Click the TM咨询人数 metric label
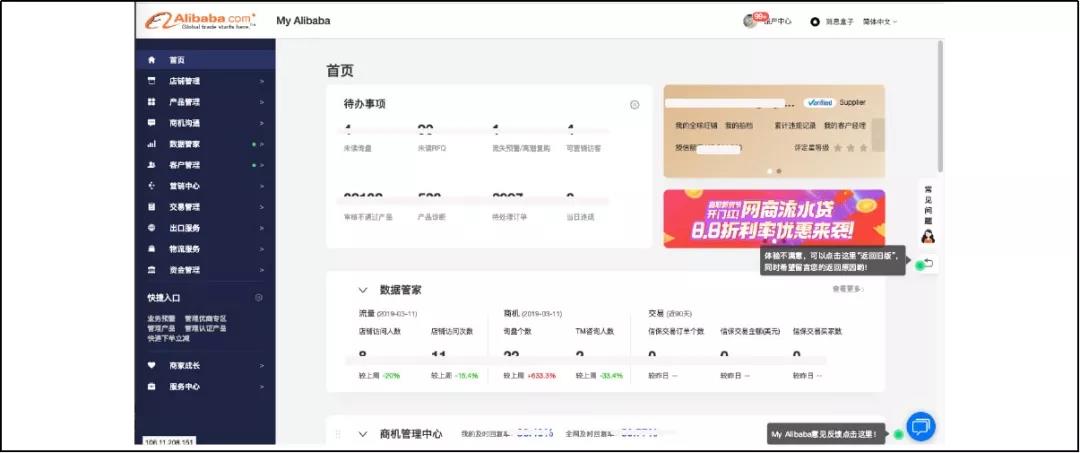Screen dimensions: 1080x453 (x=595, y=331)
